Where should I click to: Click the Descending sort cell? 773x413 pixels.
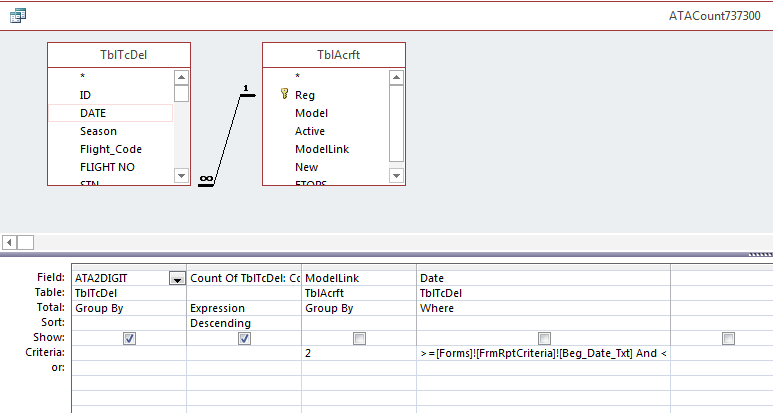[244, 323]
